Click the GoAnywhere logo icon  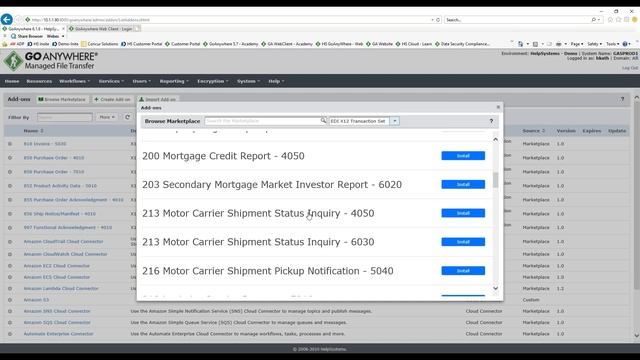[13, 61]
